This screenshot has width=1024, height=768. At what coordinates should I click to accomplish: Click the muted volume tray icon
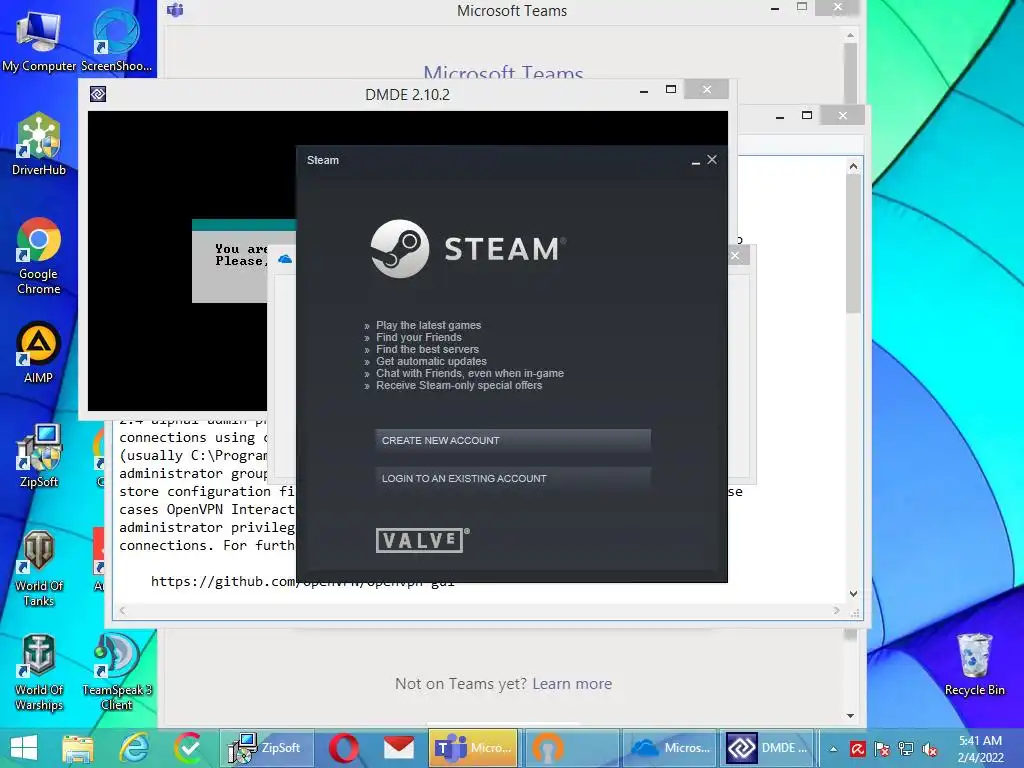(x=930, y=749)
